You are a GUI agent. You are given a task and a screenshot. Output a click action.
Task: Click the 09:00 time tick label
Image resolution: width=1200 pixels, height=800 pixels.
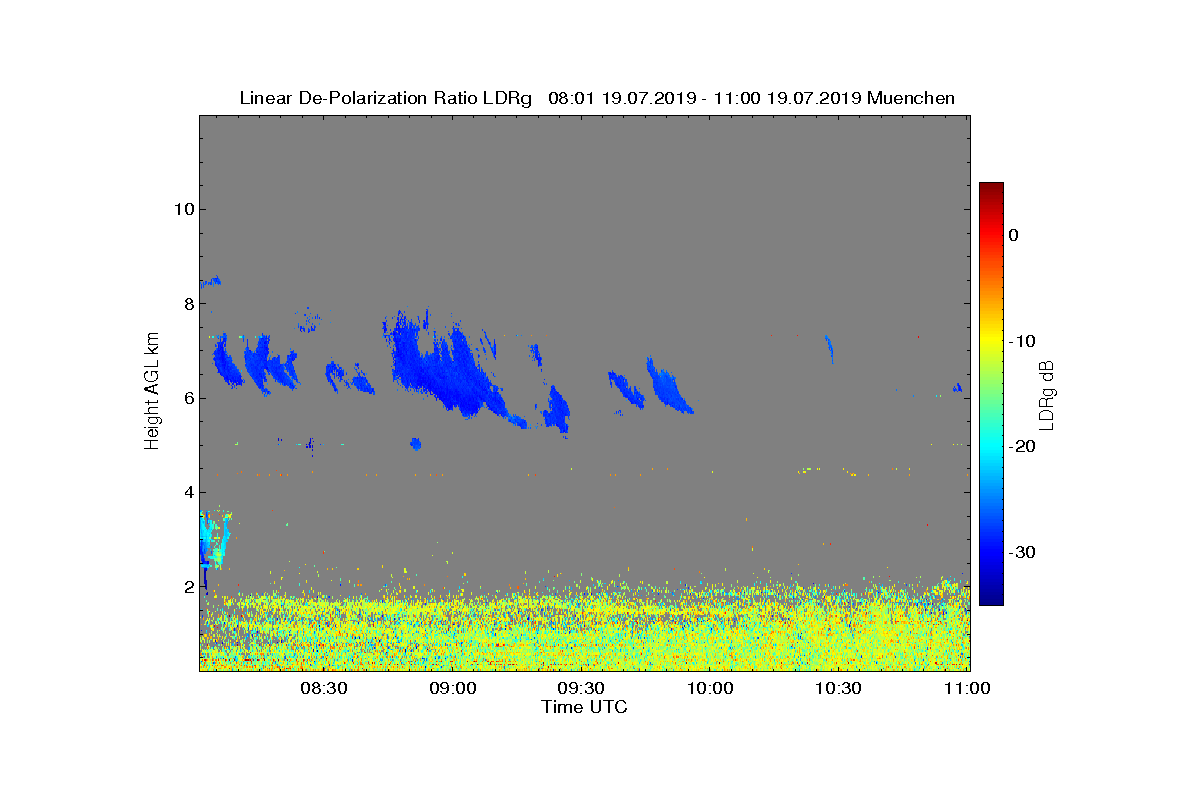pos(453,688)
